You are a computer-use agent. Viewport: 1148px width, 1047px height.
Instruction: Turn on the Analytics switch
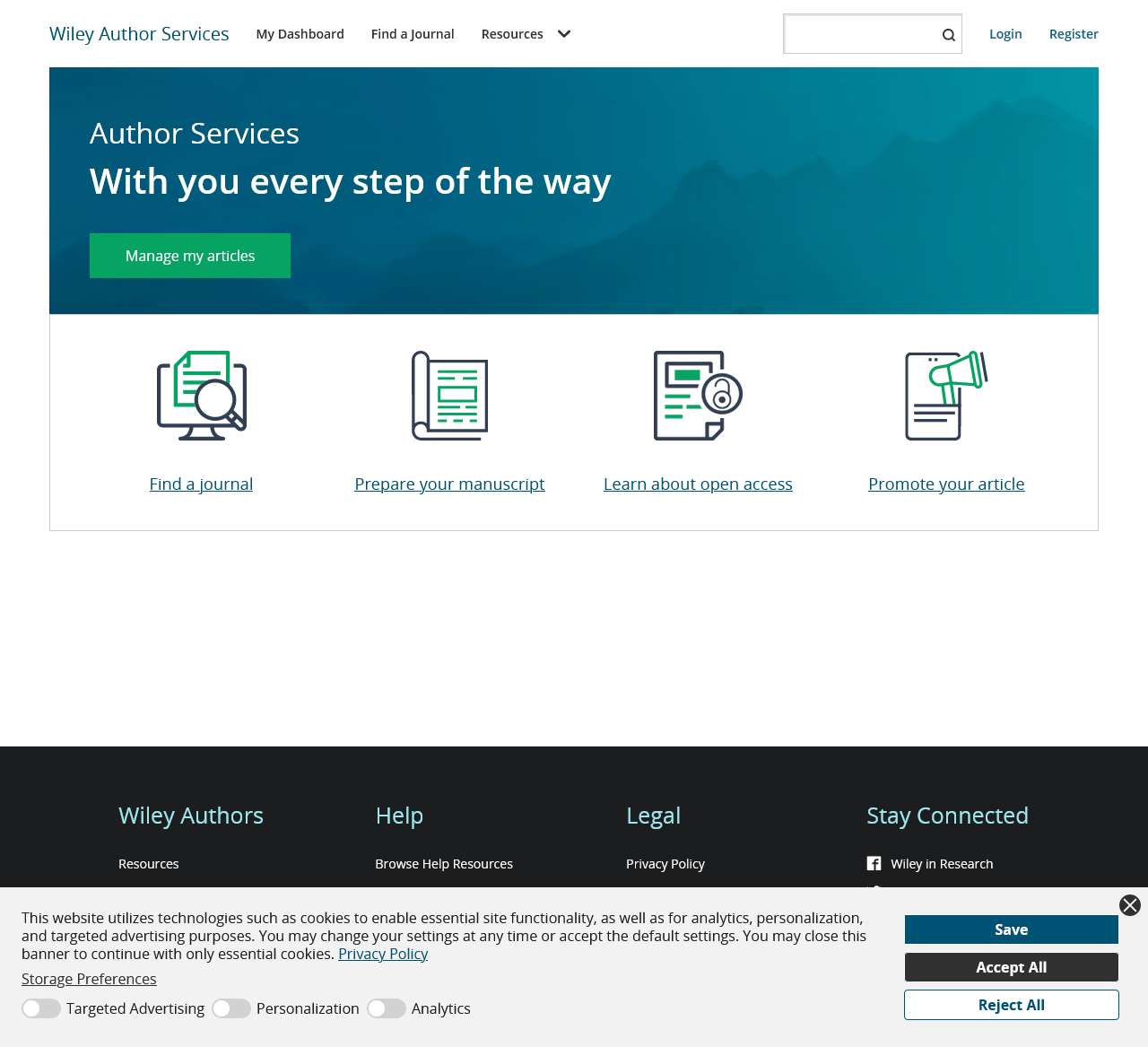(x=387, y=1008)
